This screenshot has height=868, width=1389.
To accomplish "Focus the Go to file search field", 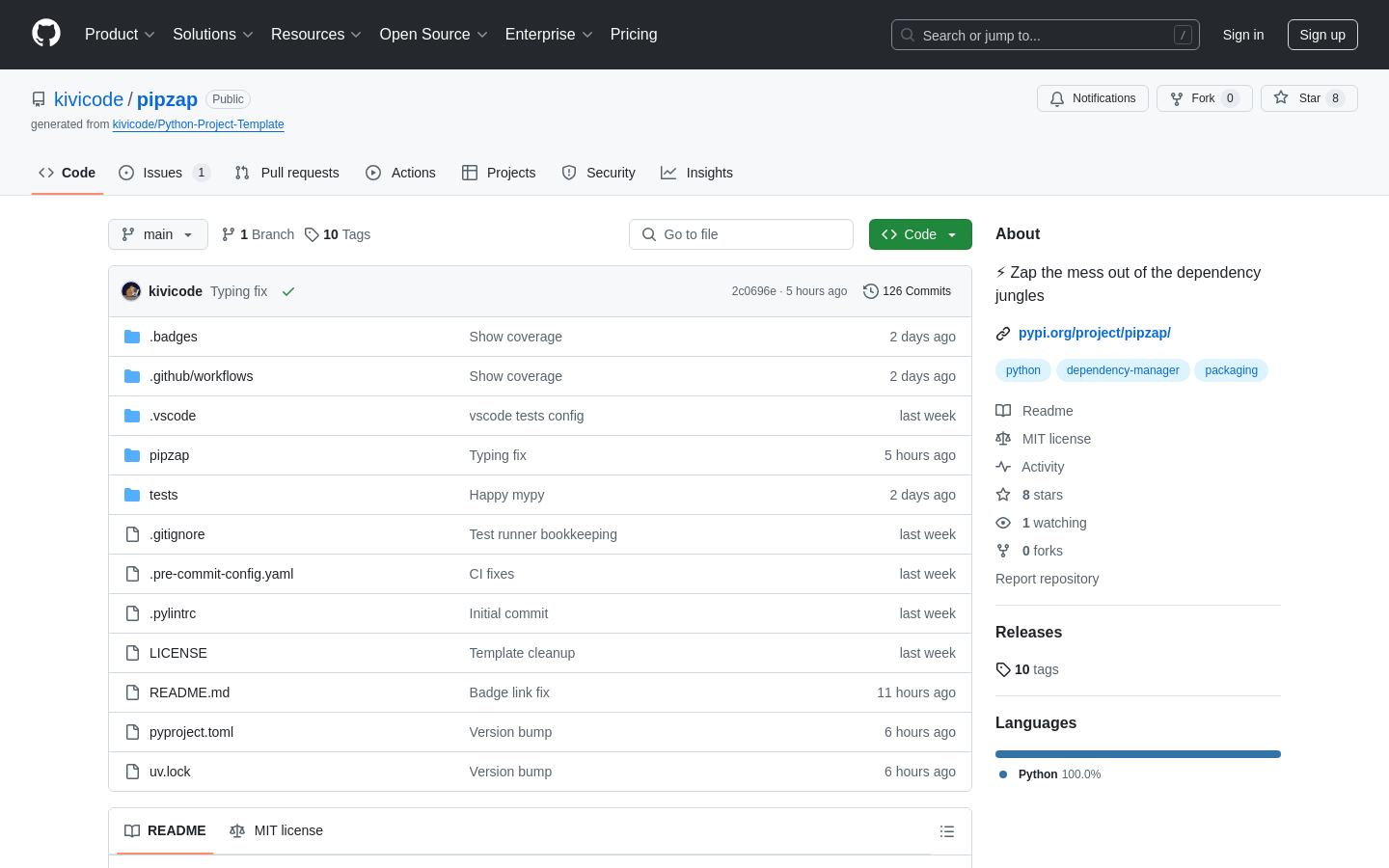I will tap(741, 234).
